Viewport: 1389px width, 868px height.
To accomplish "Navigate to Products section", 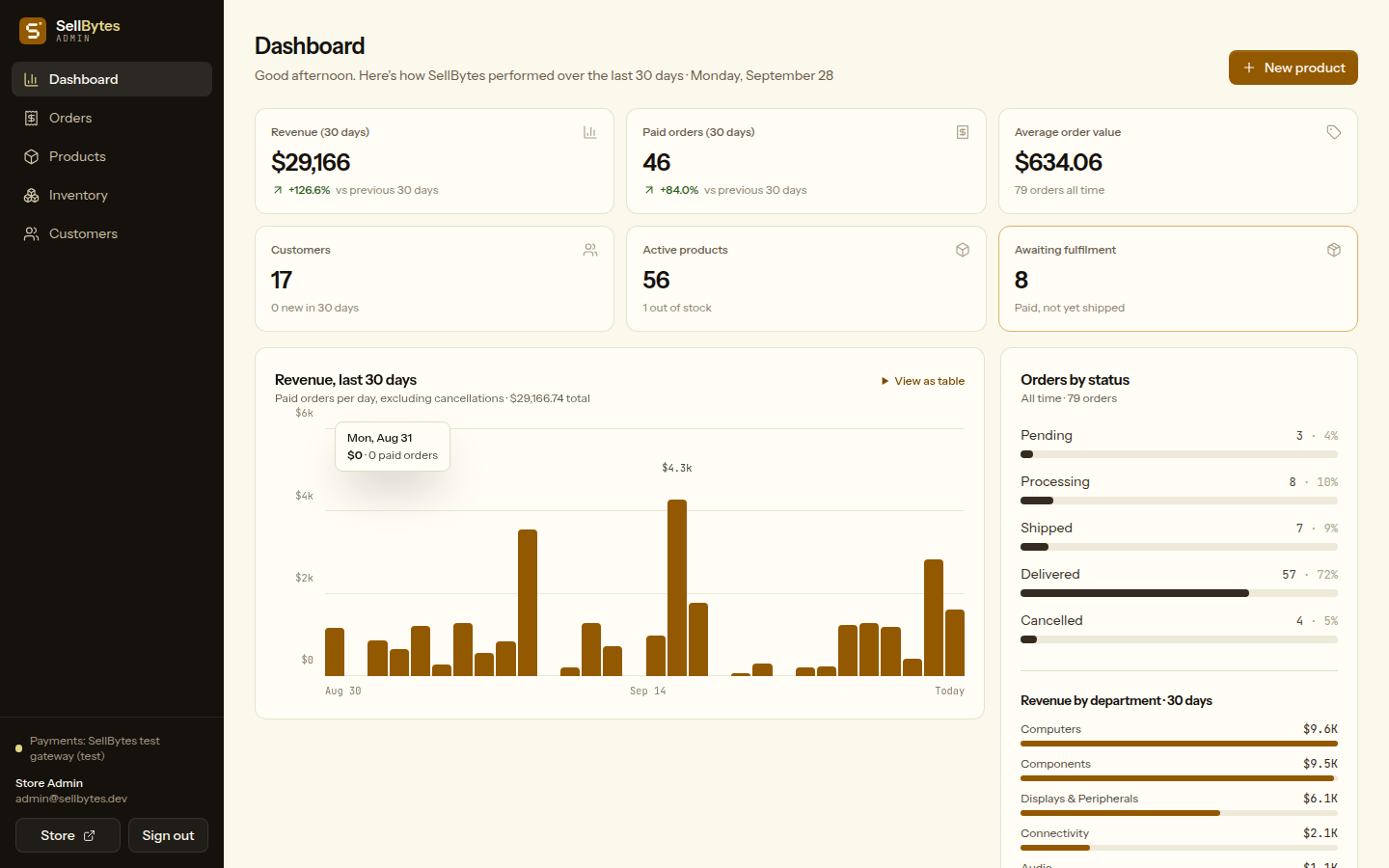I will point(112,156).
